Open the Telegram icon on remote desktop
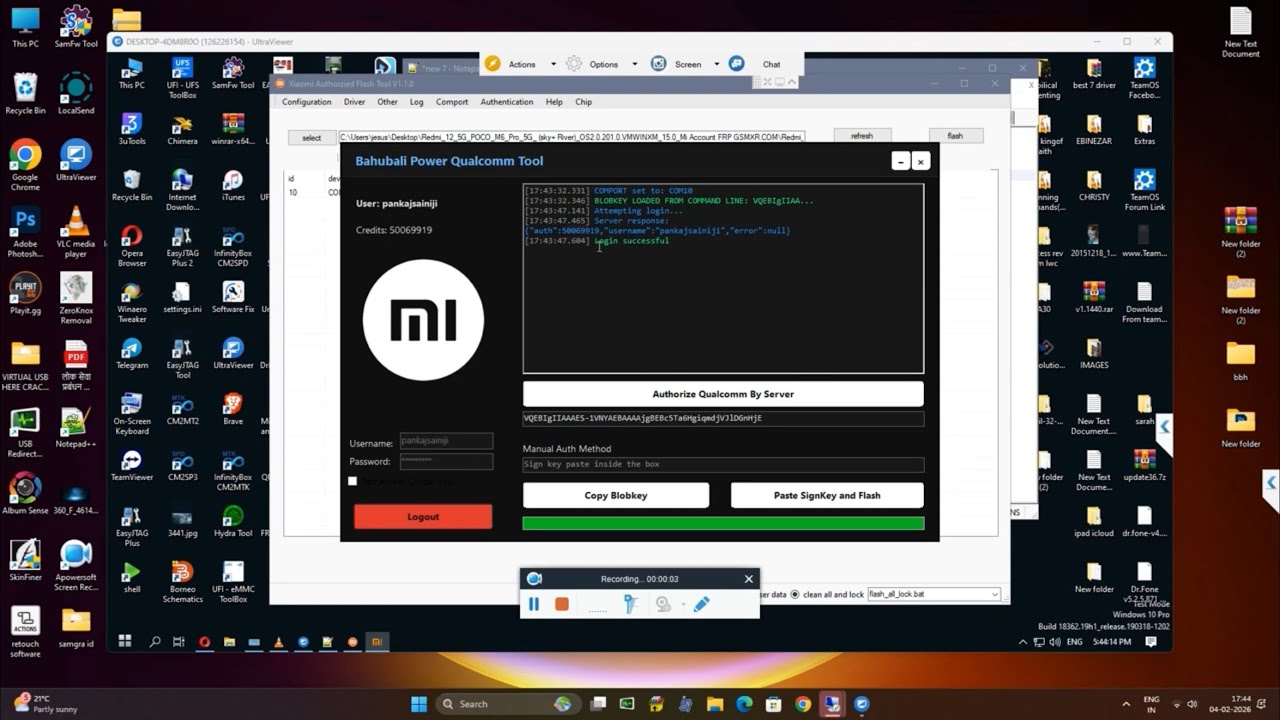The height and width of the screenshot is (720, 1280). pyautogui.click(x=131, y=353)
